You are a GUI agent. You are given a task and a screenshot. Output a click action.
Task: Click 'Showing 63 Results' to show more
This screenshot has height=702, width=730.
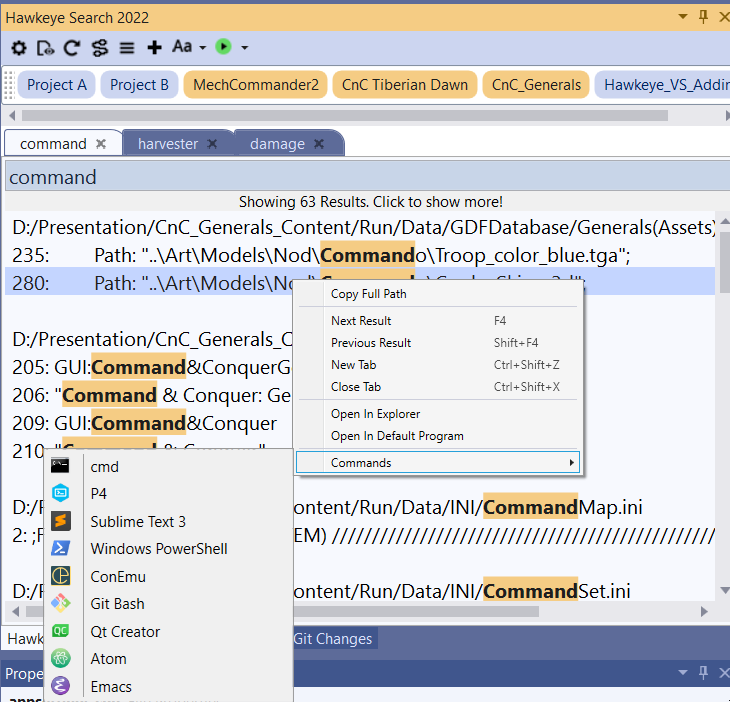coord(365,201)
